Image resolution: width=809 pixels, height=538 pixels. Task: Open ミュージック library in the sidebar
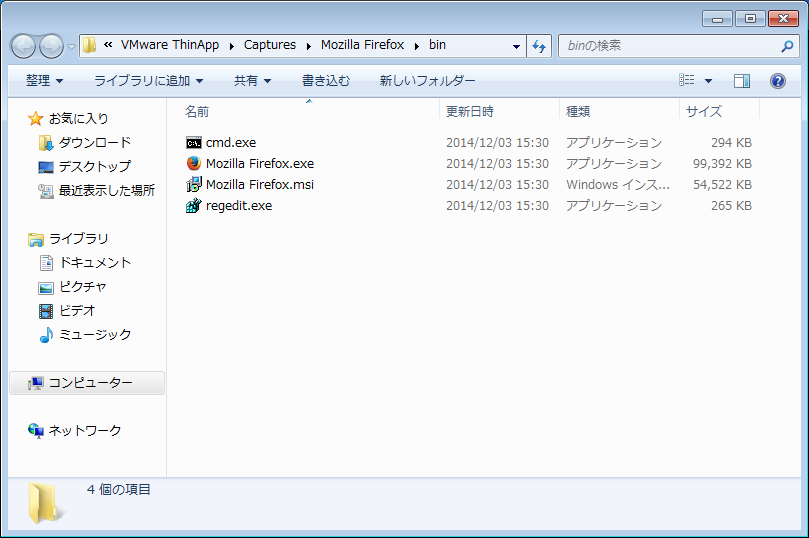pyautogui.click(x=95, y=335)
